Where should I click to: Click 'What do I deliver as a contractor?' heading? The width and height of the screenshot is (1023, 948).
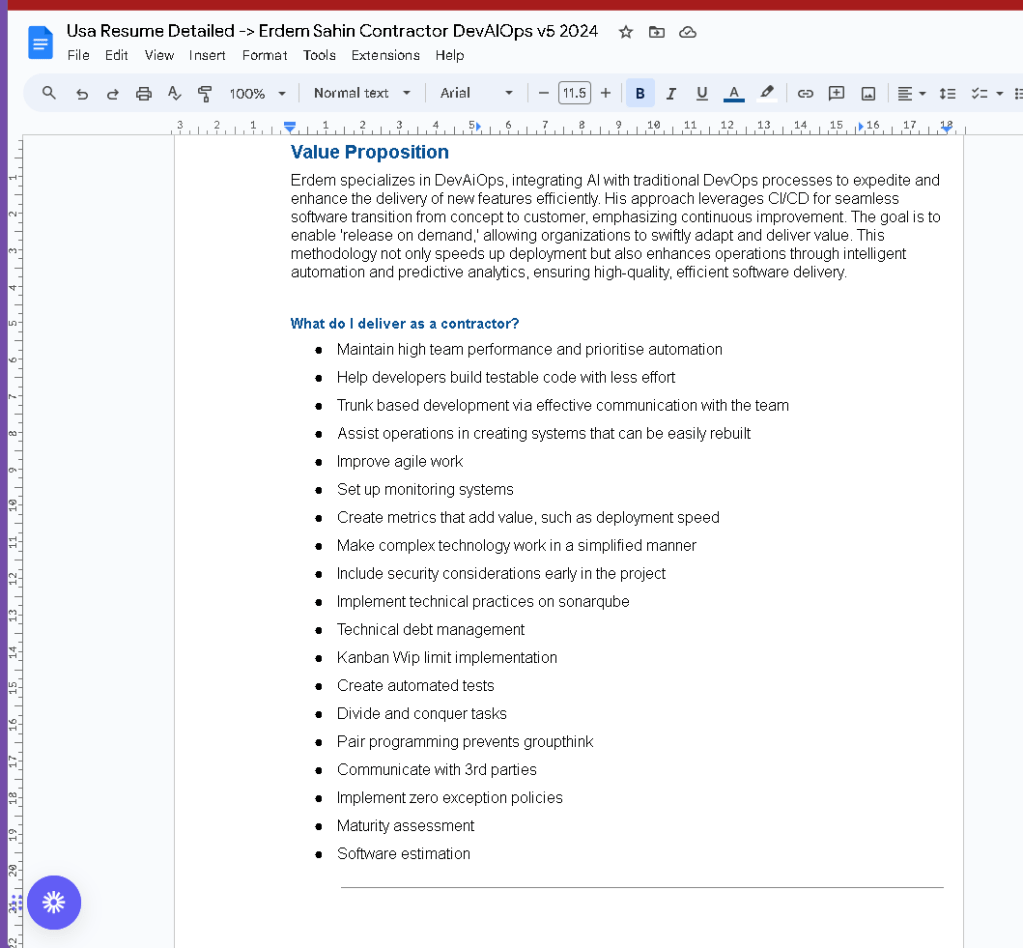(405, 324)
